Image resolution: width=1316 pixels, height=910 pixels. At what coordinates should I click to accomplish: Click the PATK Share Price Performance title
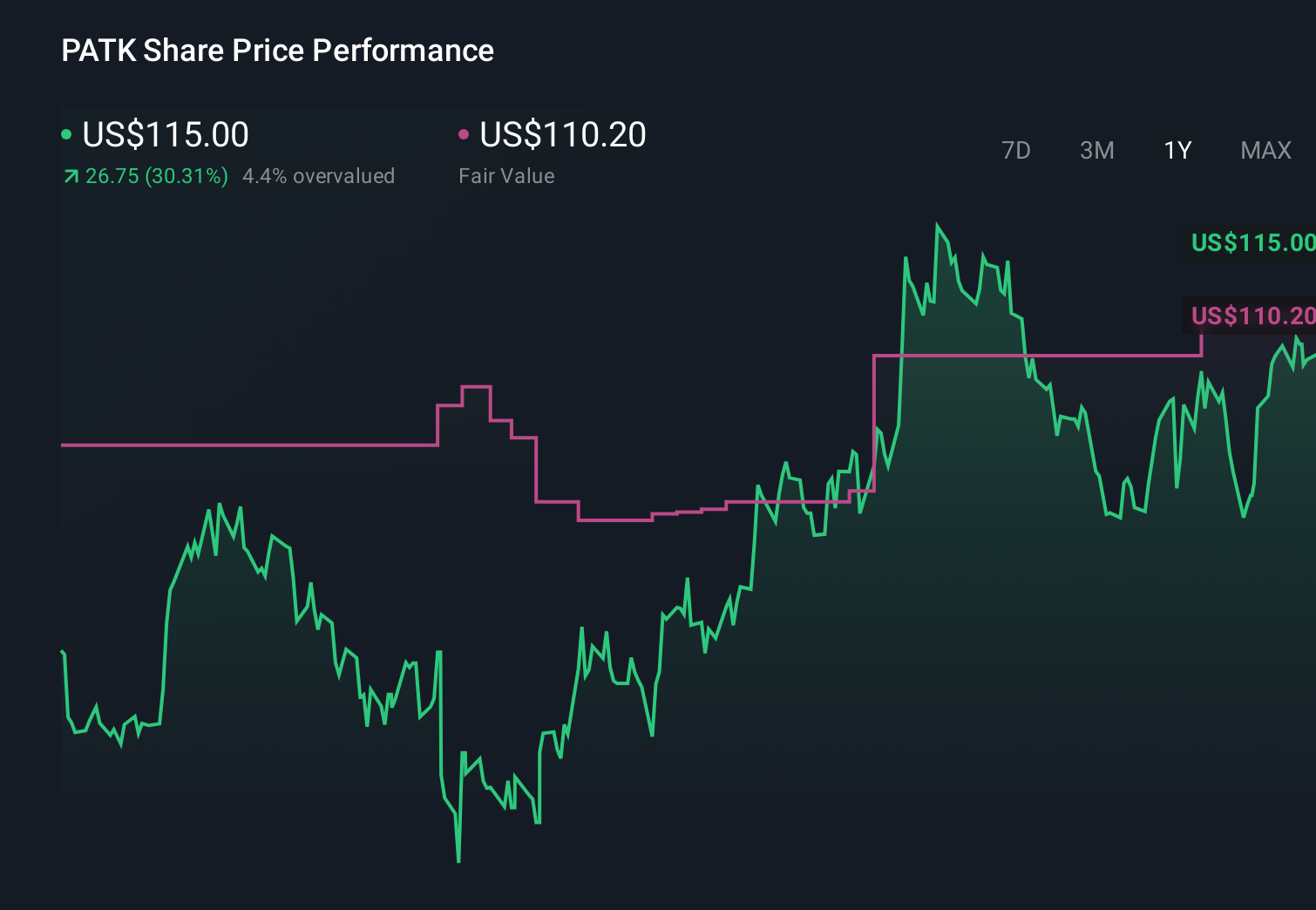[276, 50]
